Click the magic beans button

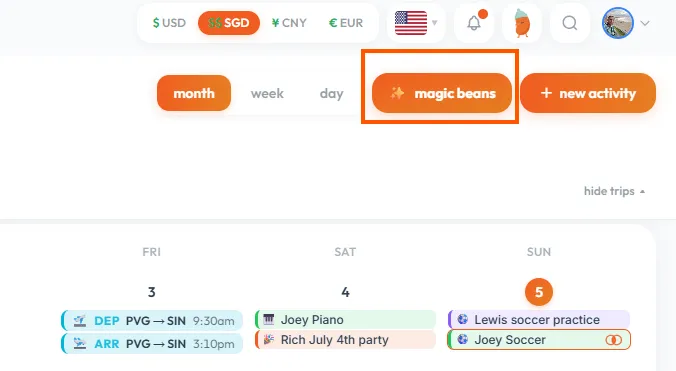[x=442, y=93]
